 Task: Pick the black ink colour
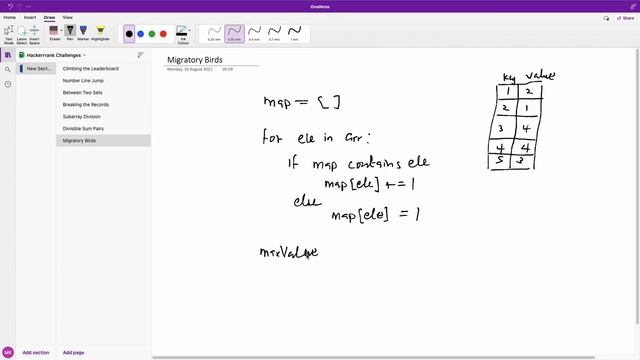coord(129,34)
